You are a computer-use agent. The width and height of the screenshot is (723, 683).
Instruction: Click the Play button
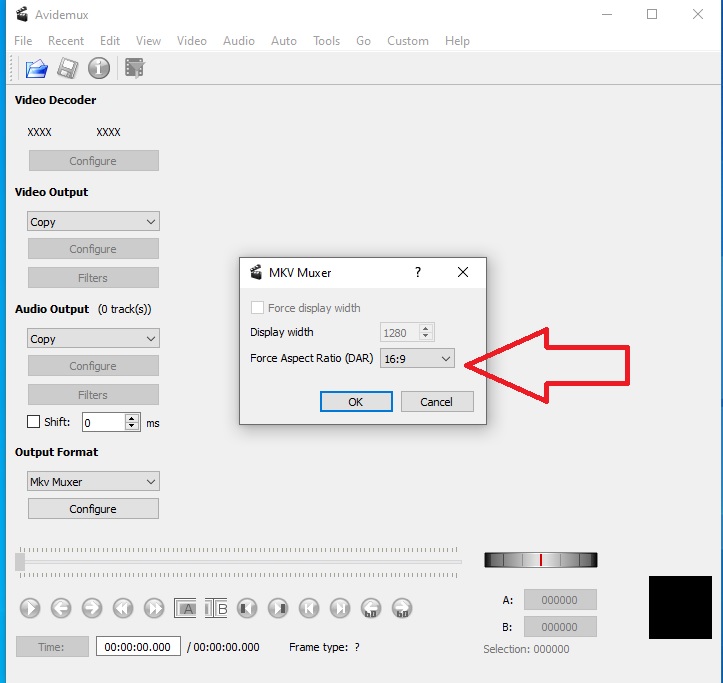30,608
